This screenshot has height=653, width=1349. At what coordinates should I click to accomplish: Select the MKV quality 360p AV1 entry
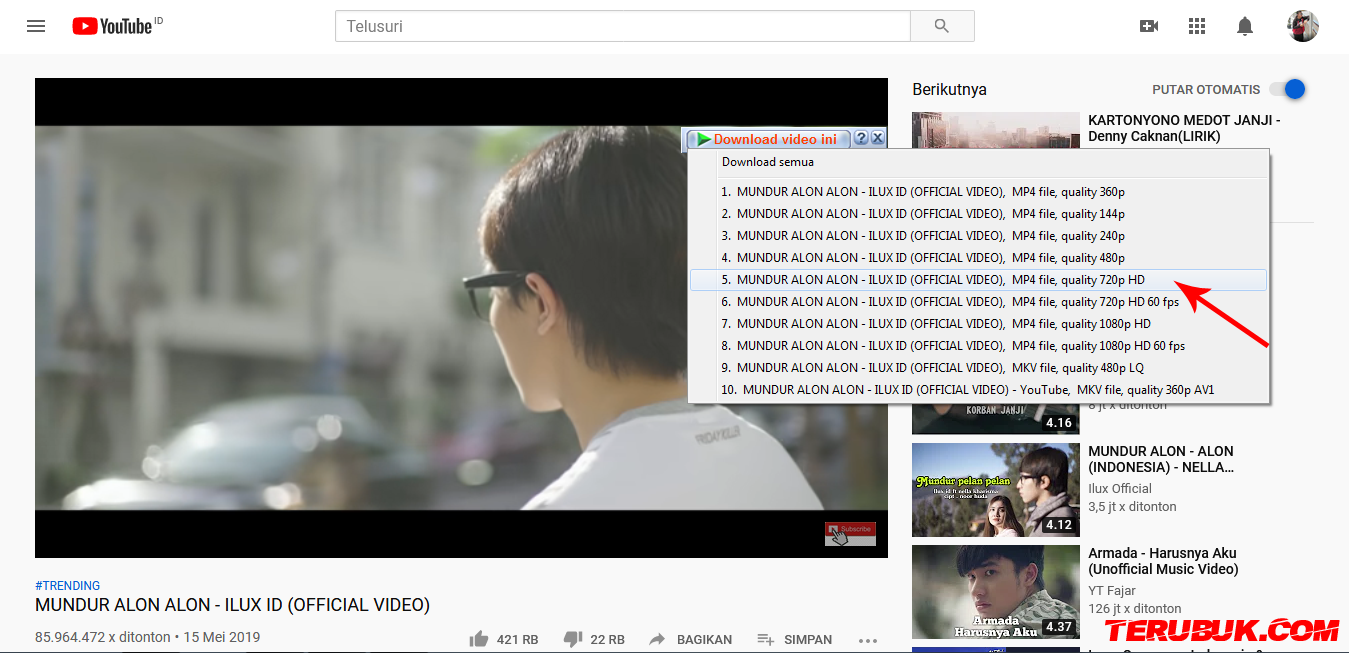pyautogui.click(x=978, y=390)
